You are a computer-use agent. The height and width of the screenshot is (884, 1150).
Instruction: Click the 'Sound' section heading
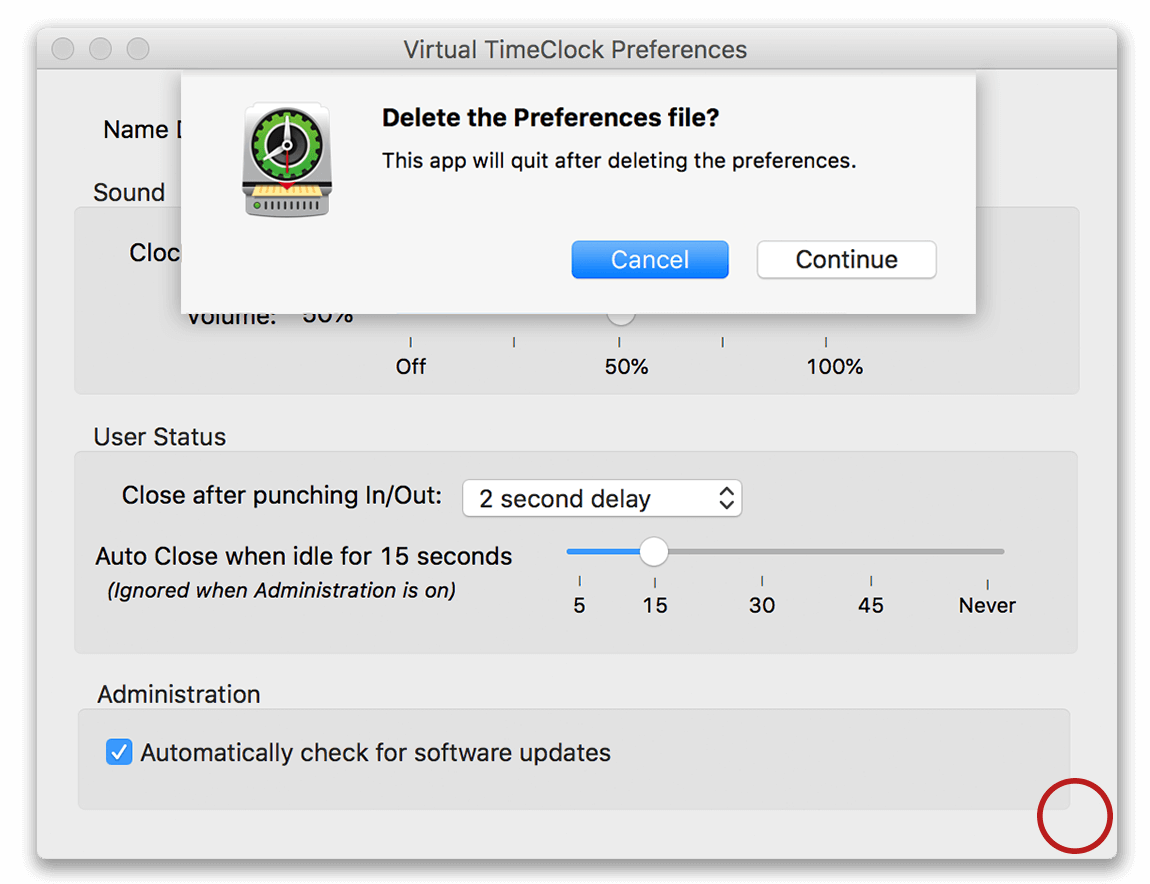coord(129,192)
